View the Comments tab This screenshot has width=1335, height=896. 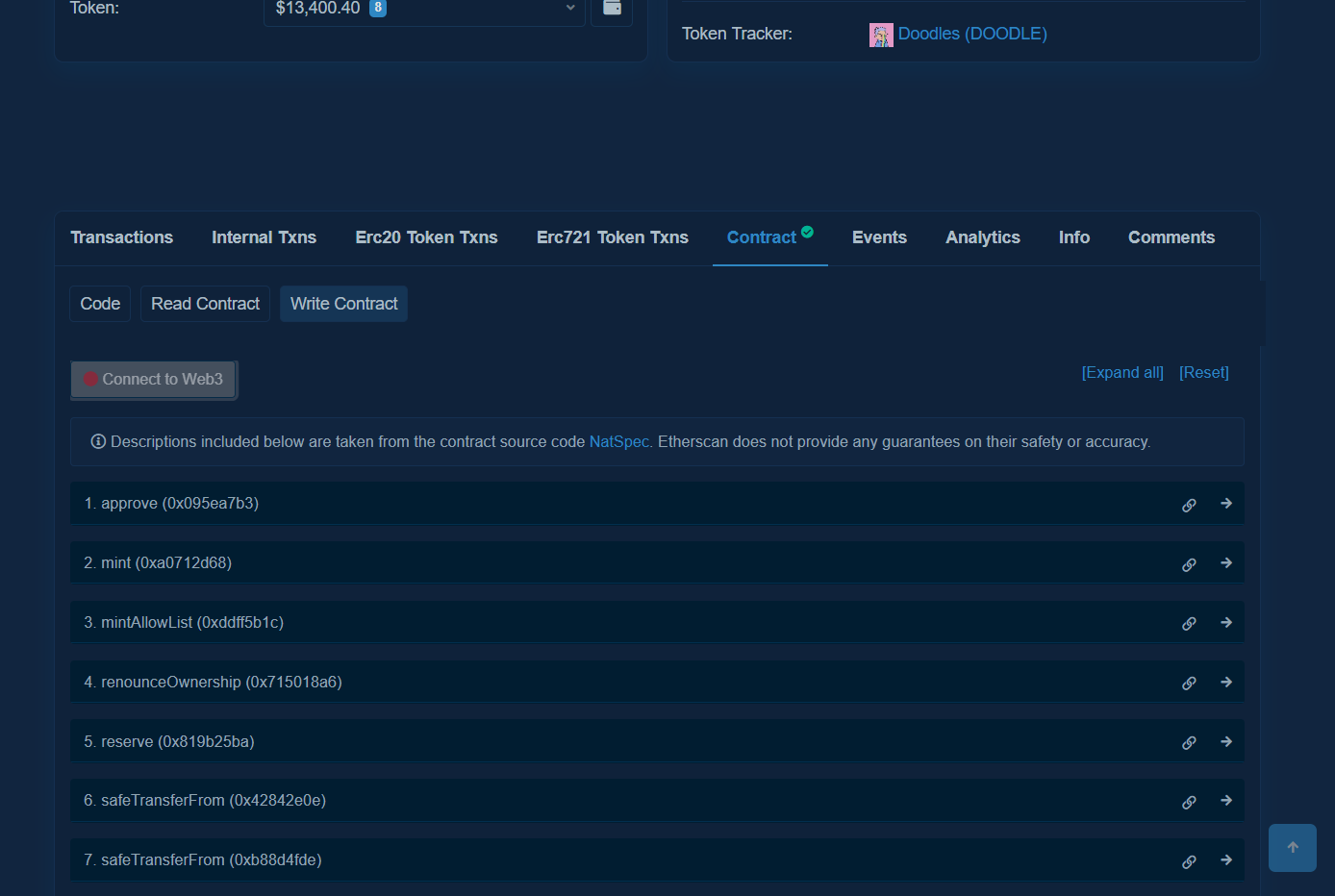[x=1171, y=237]
